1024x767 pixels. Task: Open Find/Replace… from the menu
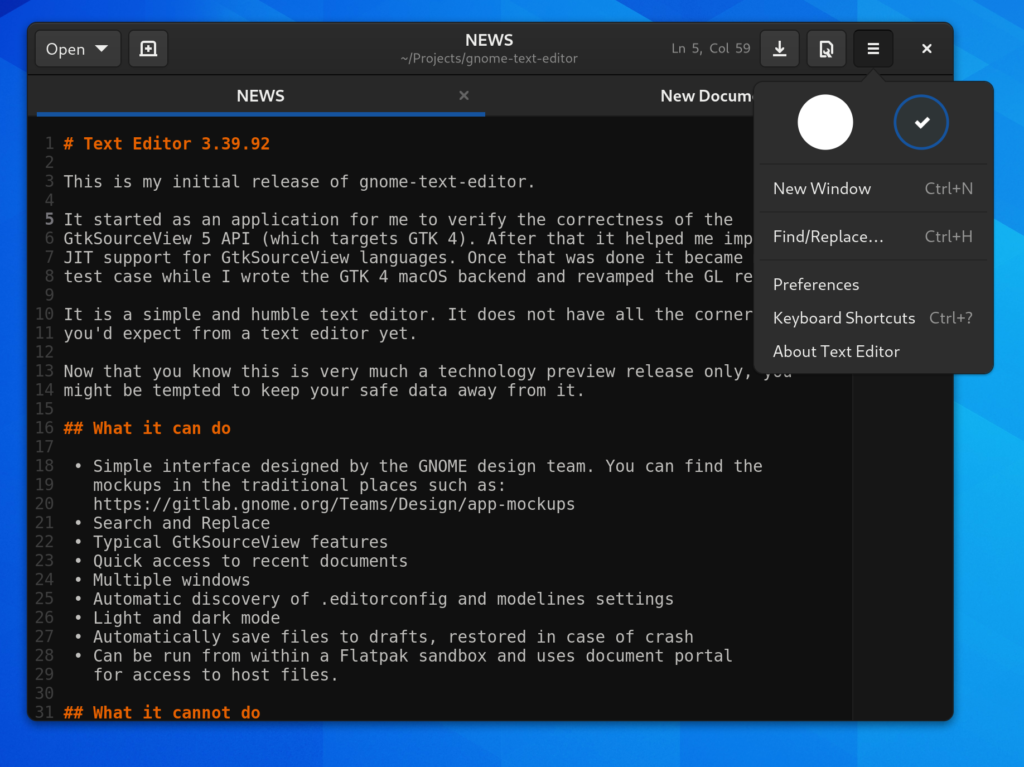[x=873, y=237]
